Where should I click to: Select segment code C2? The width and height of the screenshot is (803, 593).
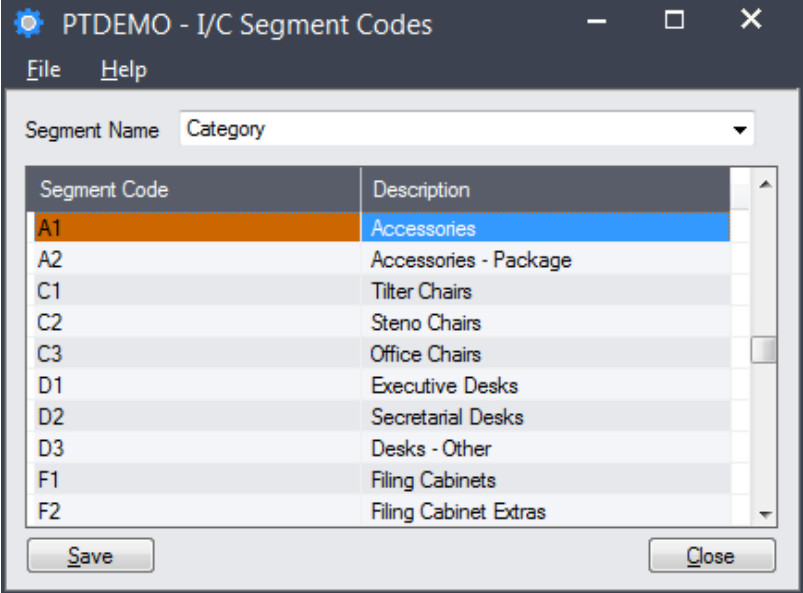tap(197, 322)
